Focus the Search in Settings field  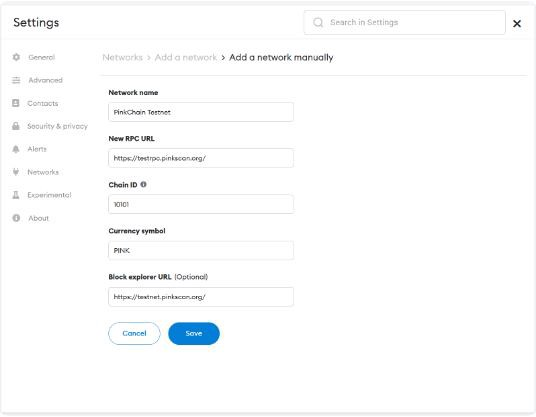coord(405,23)
